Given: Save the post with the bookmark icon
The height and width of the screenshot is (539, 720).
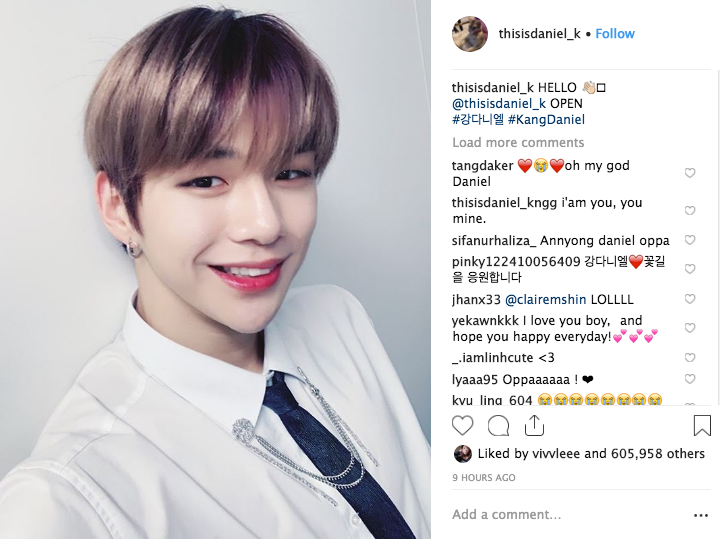Looking at the screenshot, I should [x=702, y=425].
